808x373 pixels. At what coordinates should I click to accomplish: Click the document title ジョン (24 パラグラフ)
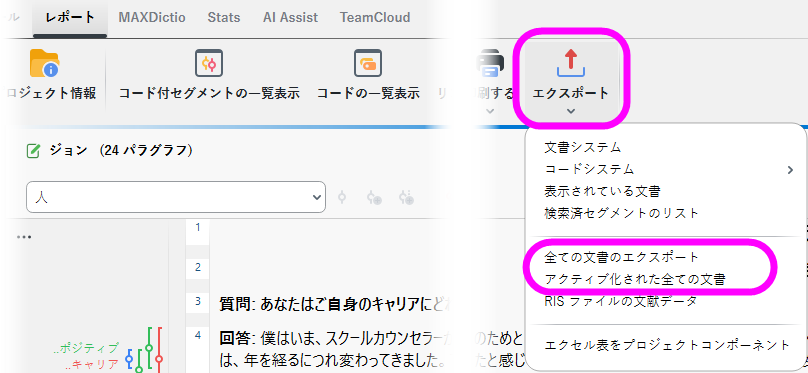pos(121,150)
